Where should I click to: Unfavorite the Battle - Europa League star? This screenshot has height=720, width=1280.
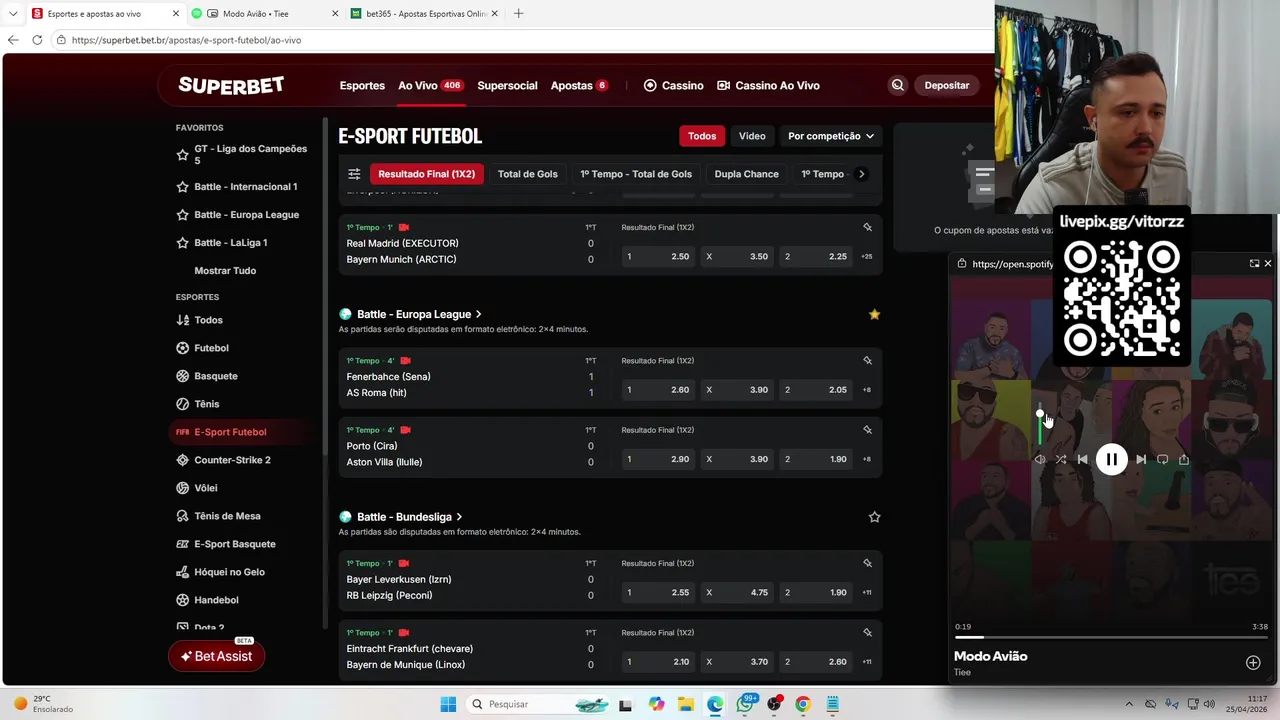[x=874, y=314]
